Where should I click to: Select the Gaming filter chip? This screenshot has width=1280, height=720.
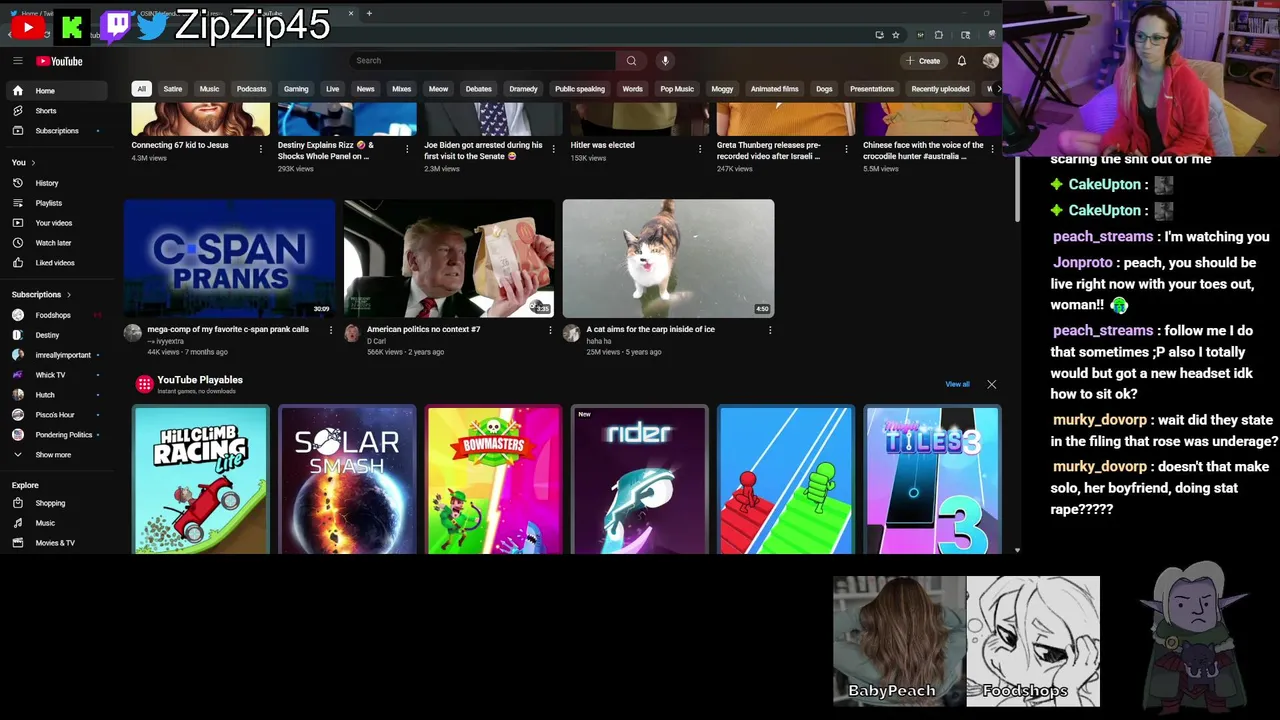pos(296,89)
